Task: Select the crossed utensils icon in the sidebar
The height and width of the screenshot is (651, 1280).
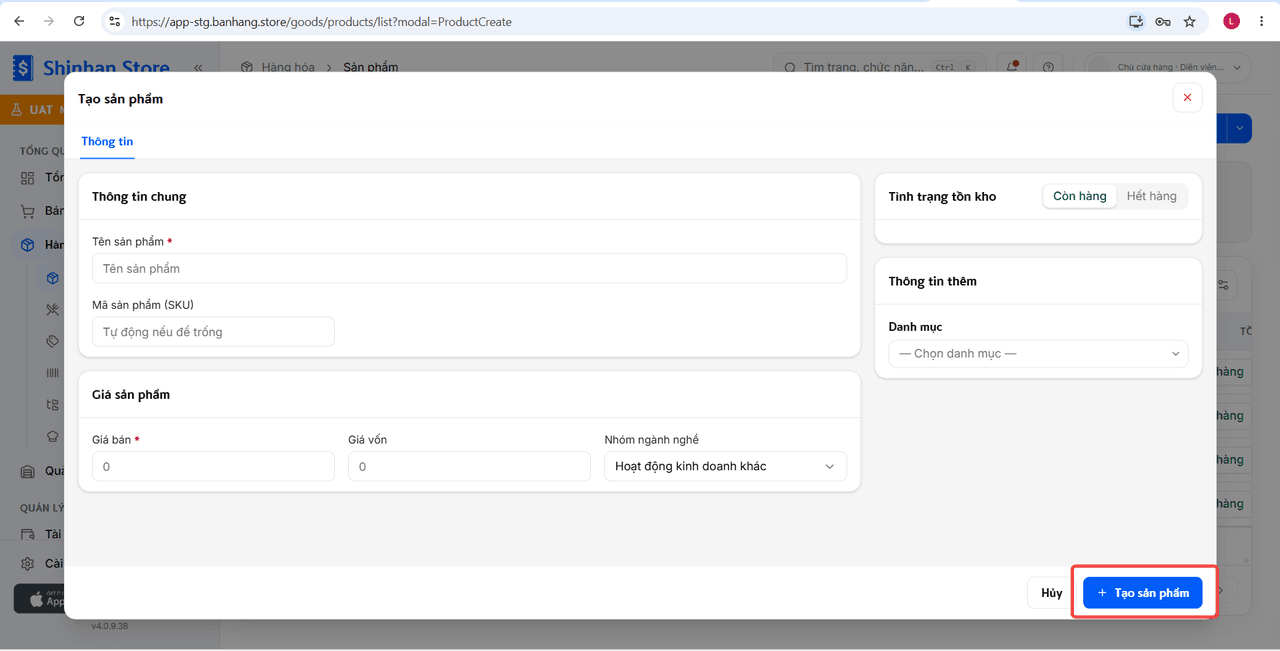Action: [53, 310]
